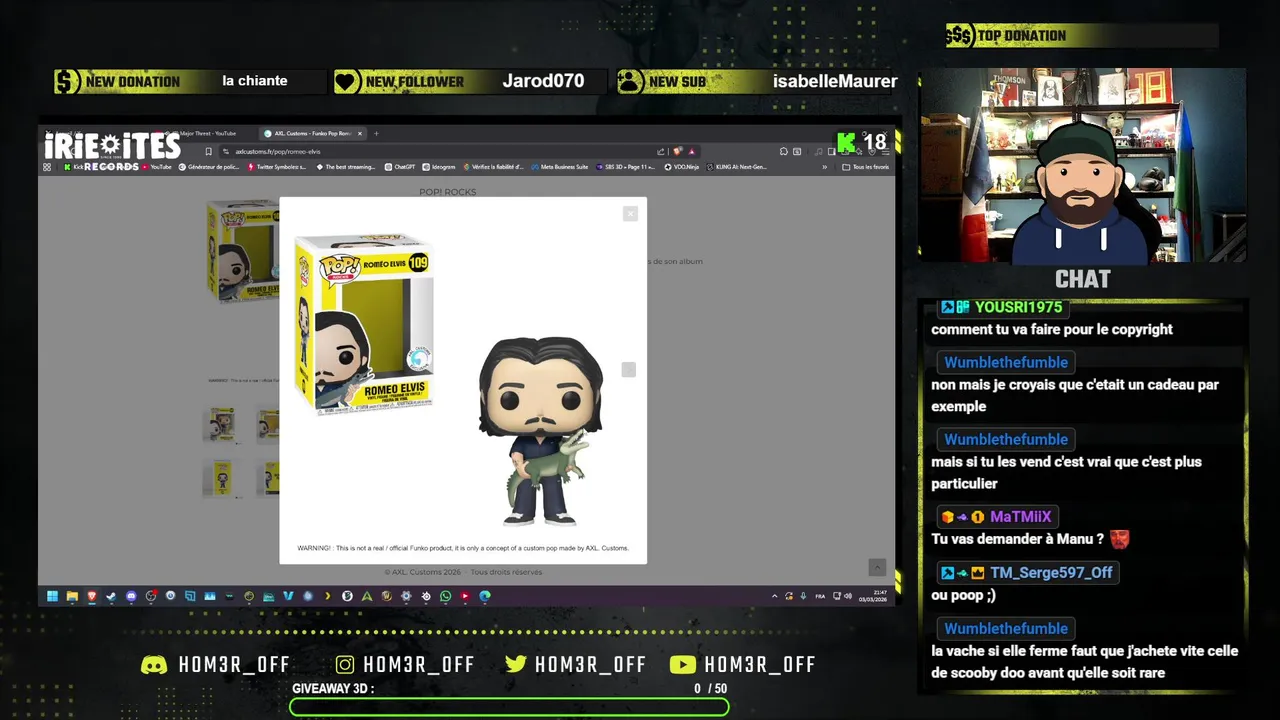Open the Tous les favoris folder
1280x720 pixels.
(866, 167)
